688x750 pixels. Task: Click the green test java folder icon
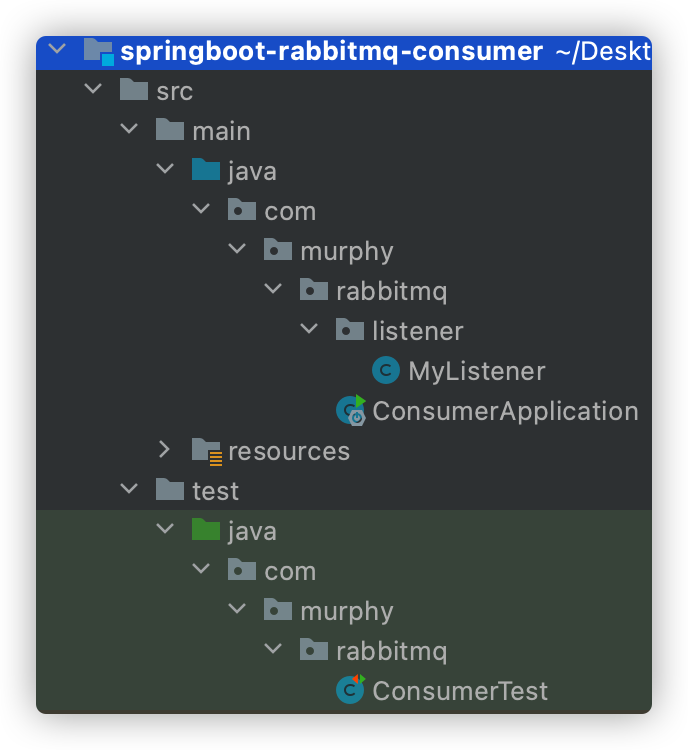pyautogui.click(x=205, y=529)
